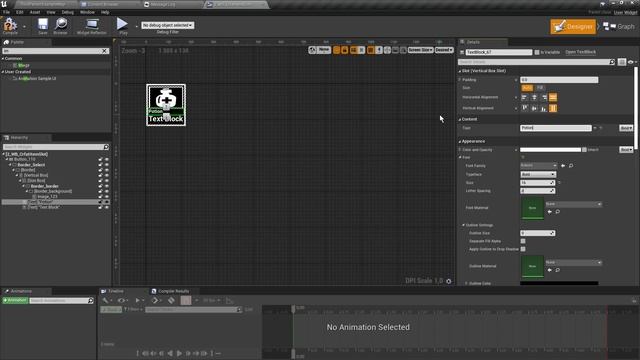Collapse Border_border tree node arrow

[24, 186]
